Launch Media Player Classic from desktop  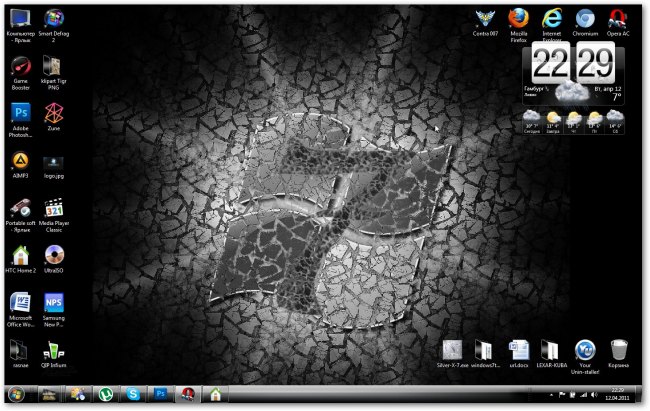(54, 208)
